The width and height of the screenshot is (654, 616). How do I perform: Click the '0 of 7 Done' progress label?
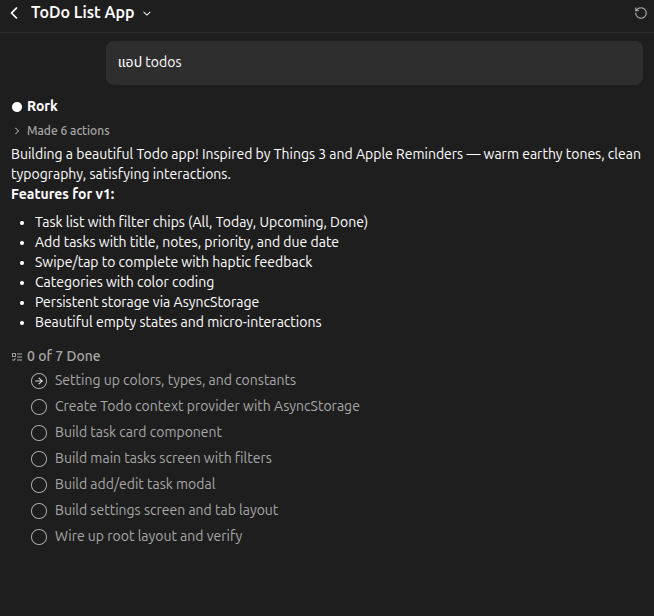(63, 356)
